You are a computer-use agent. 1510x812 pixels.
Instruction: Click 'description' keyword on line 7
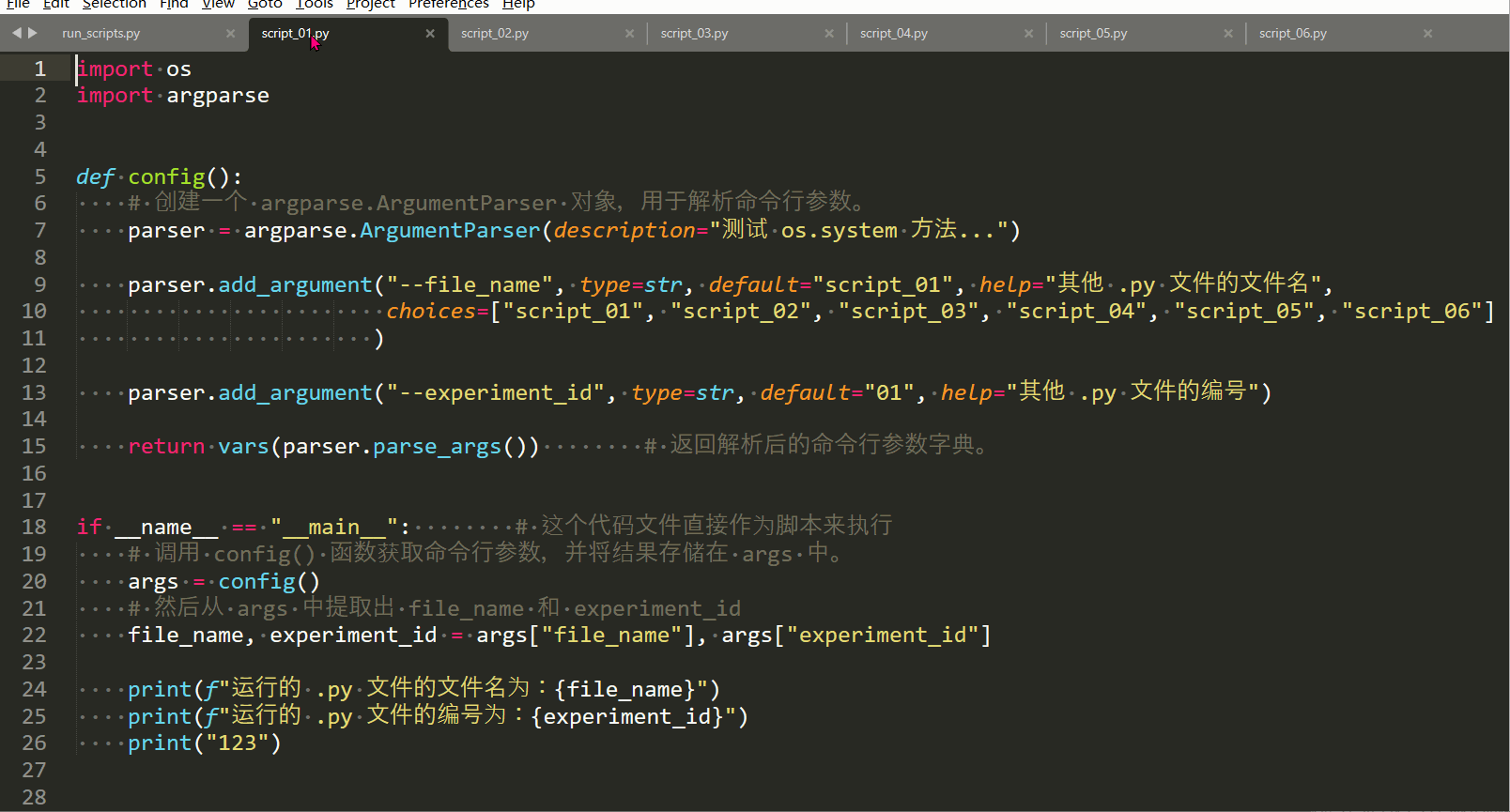click(624, 230)
